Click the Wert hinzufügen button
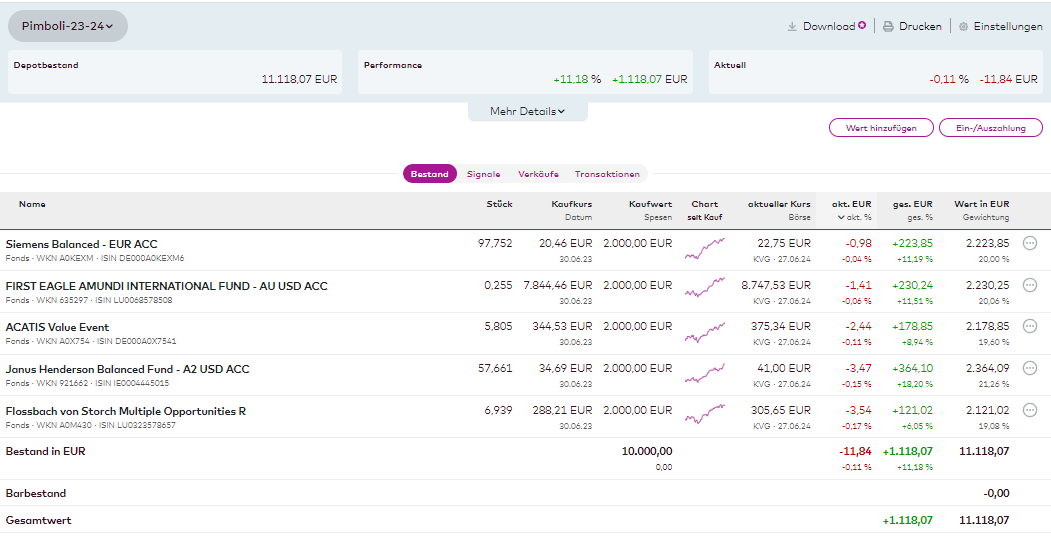This screenshot has height=544, width=1051. (x=880, y=128)
